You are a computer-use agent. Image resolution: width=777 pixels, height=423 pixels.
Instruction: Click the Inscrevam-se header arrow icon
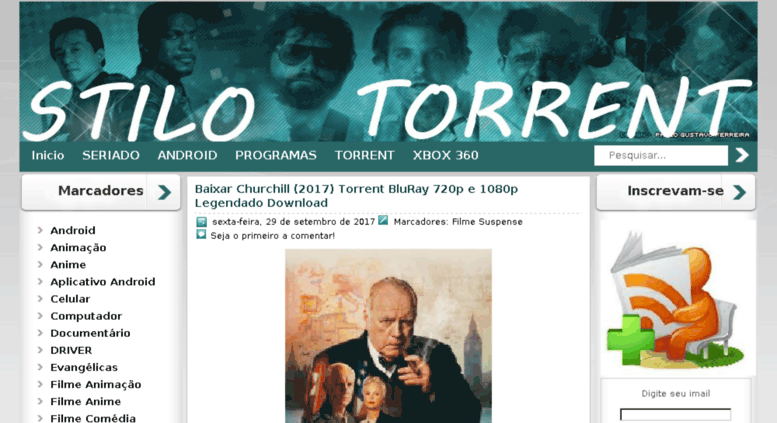point(739,192)
